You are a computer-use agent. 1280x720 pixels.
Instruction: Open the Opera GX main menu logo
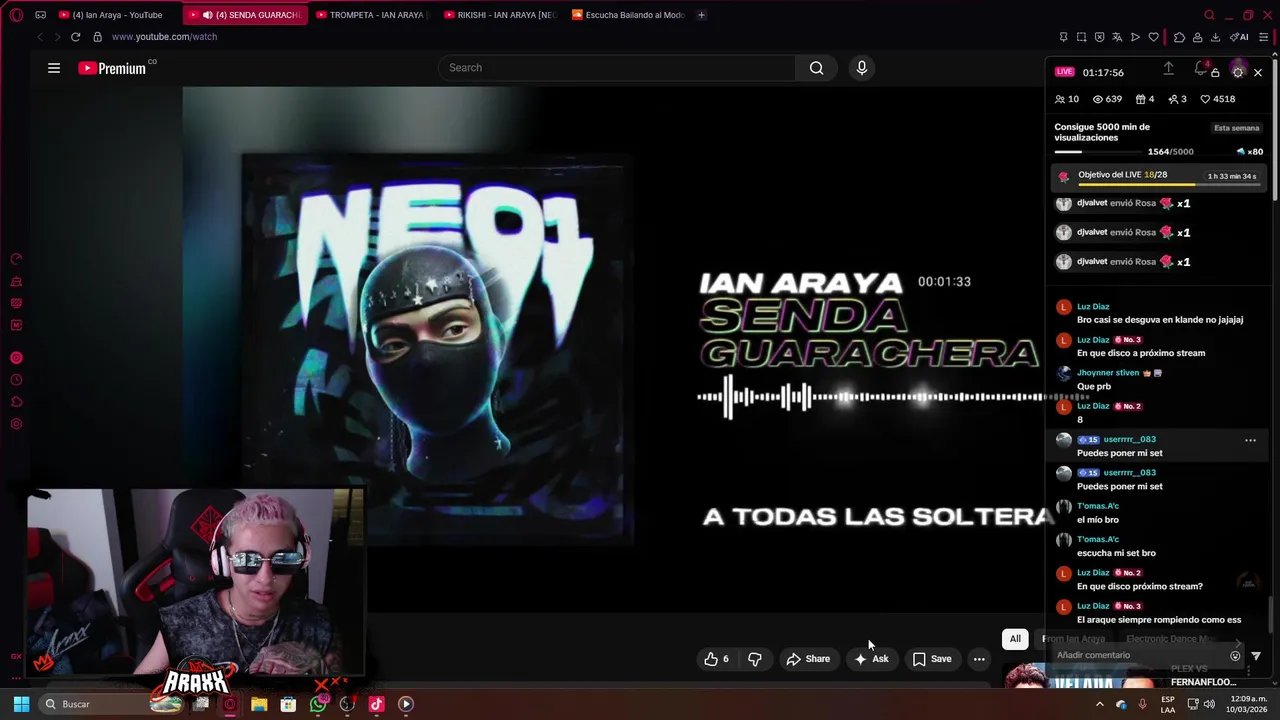click(x=16, y=15)
